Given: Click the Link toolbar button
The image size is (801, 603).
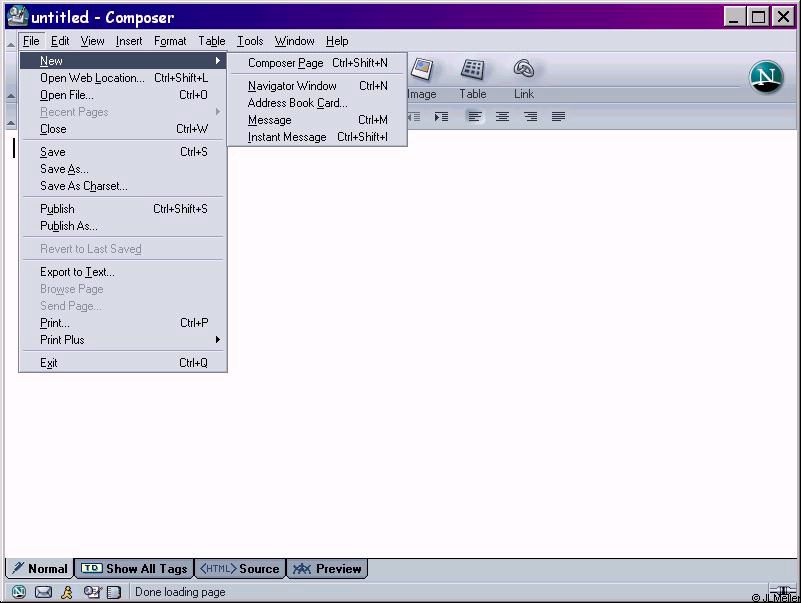Looking at the screenshot, I should [524, 78].
